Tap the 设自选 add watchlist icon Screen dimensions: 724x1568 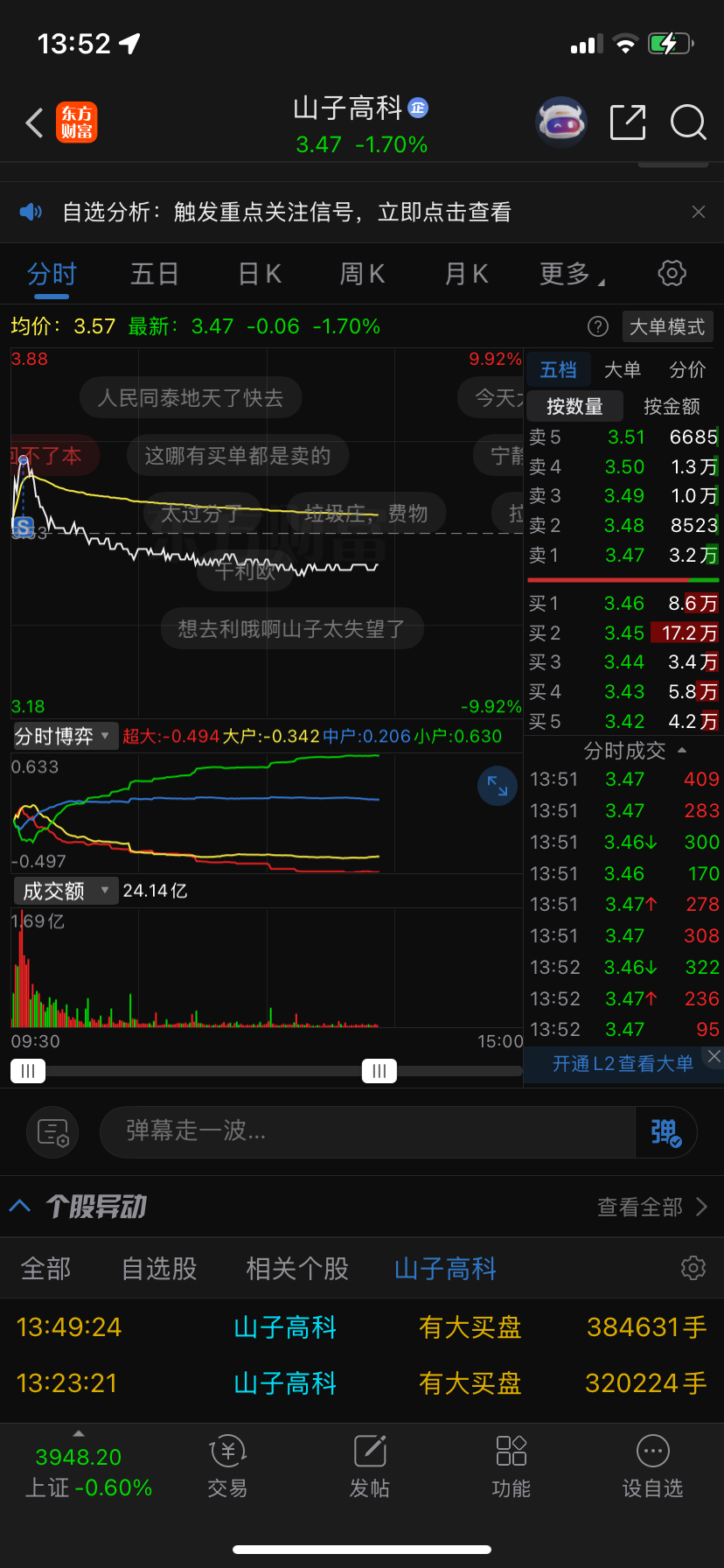click(x=653, y=1467)
